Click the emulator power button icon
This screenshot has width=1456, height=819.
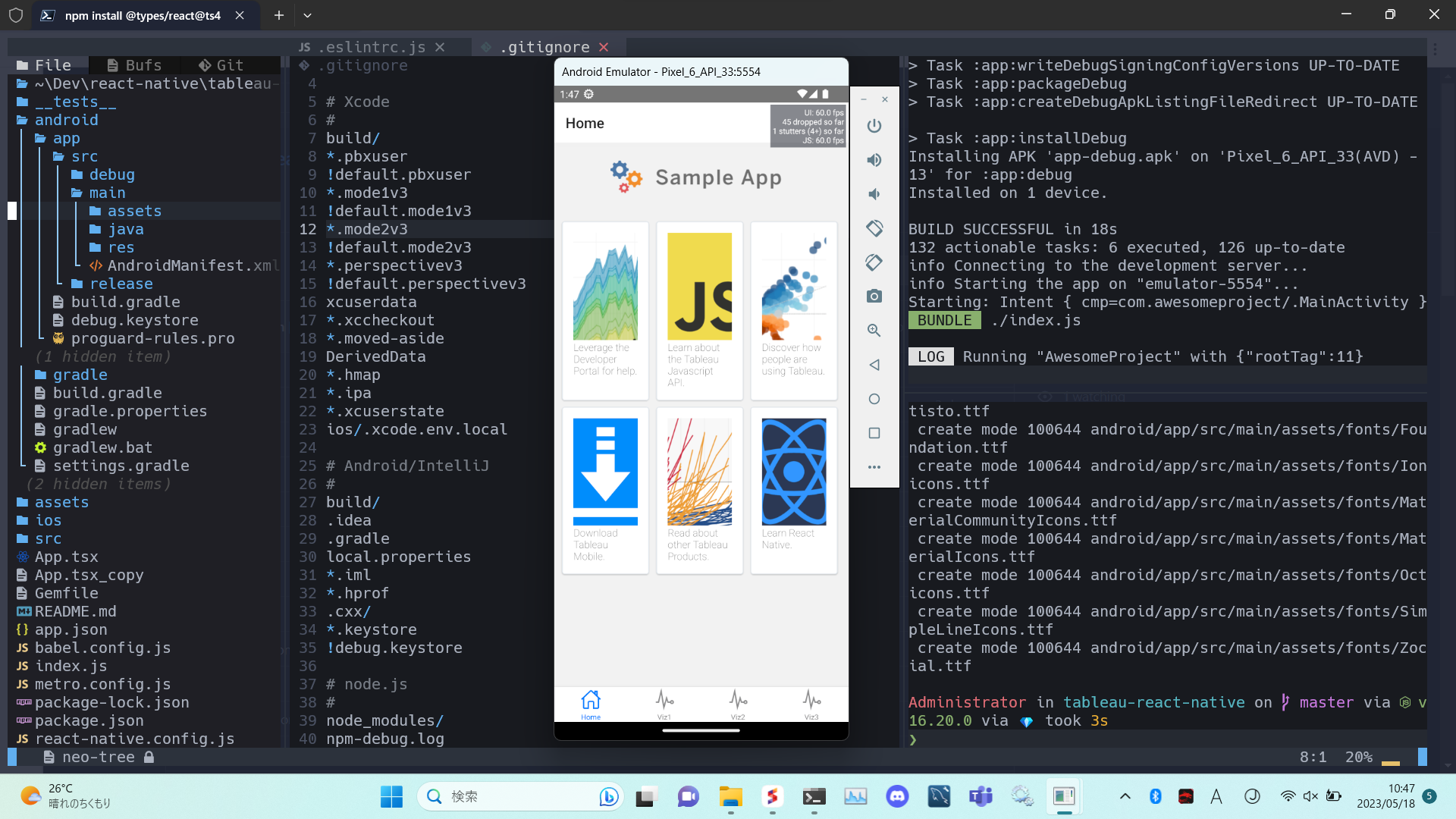(874, 126)
